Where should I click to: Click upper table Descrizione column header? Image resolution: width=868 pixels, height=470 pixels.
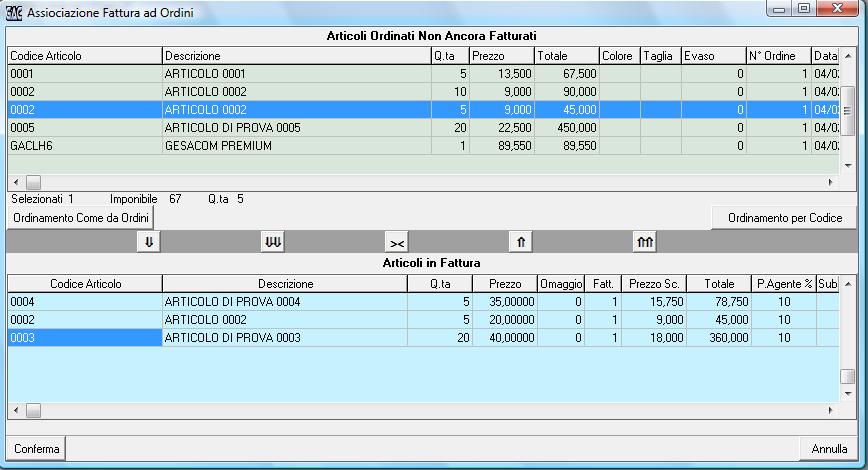click(x=296, y=56)
